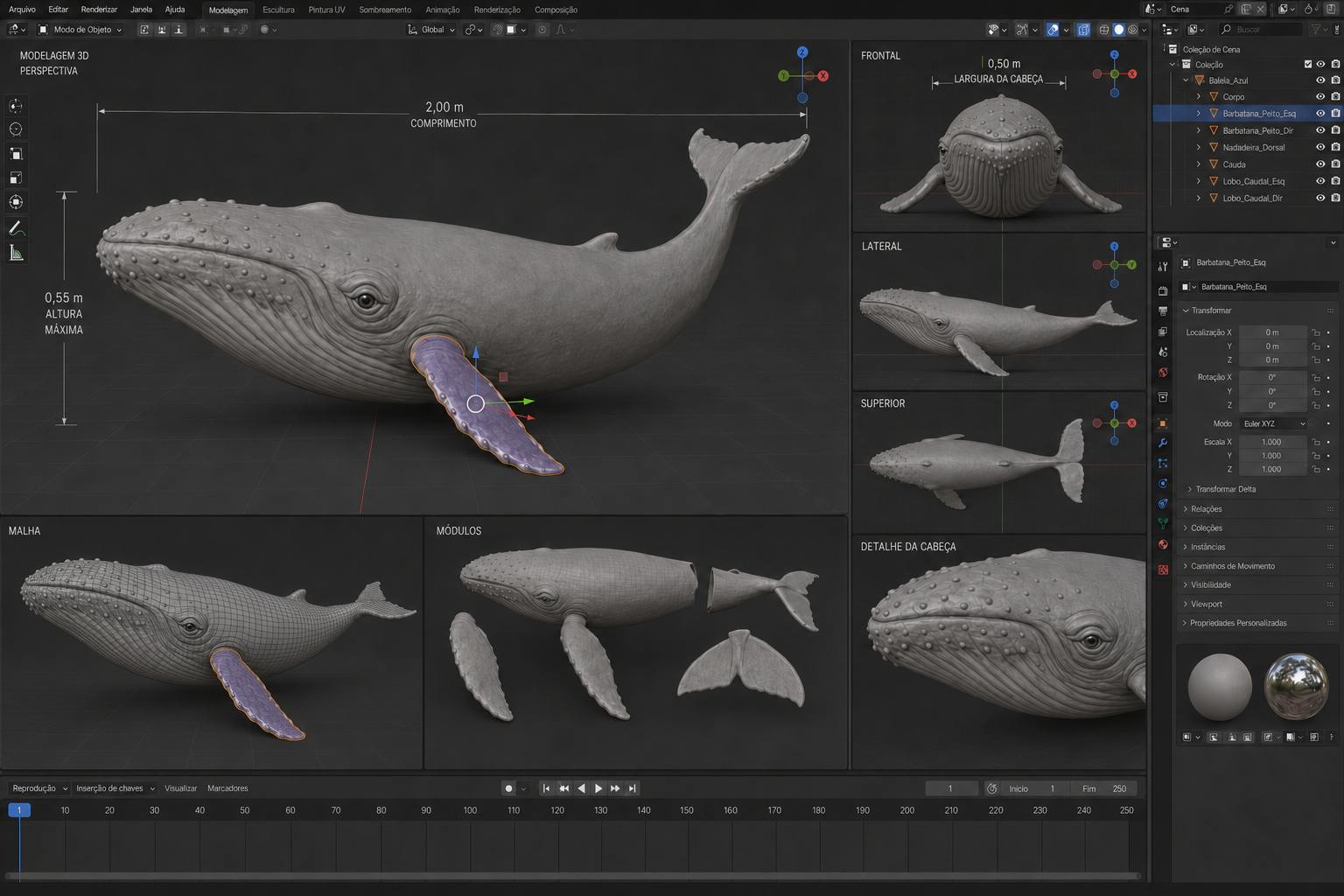The width and height of the screenshot is (1344, 896).
Task: Hide Barbatana_Peito_Esq with eye icon
Action: [1320, 114]
